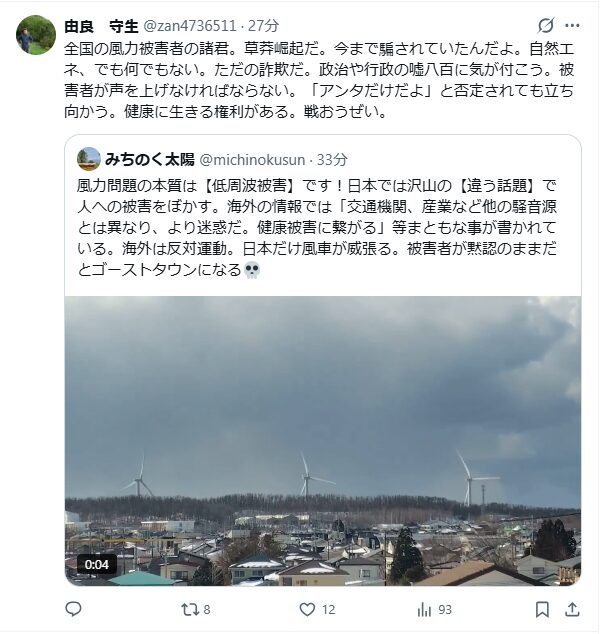View post analytics showing 93 views
This screenshot has height=634, width=605.
point(423,609)
